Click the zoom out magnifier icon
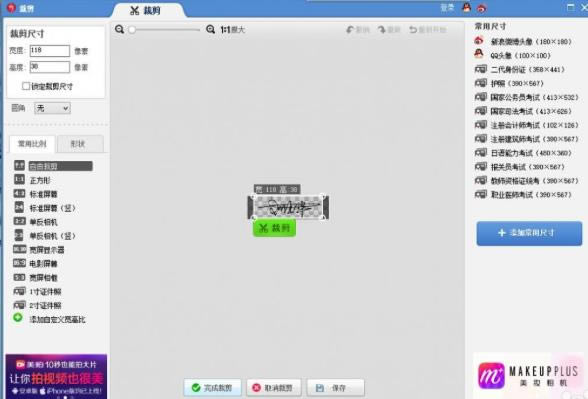This screenshot has width=588, height=399. pos(120,29)
